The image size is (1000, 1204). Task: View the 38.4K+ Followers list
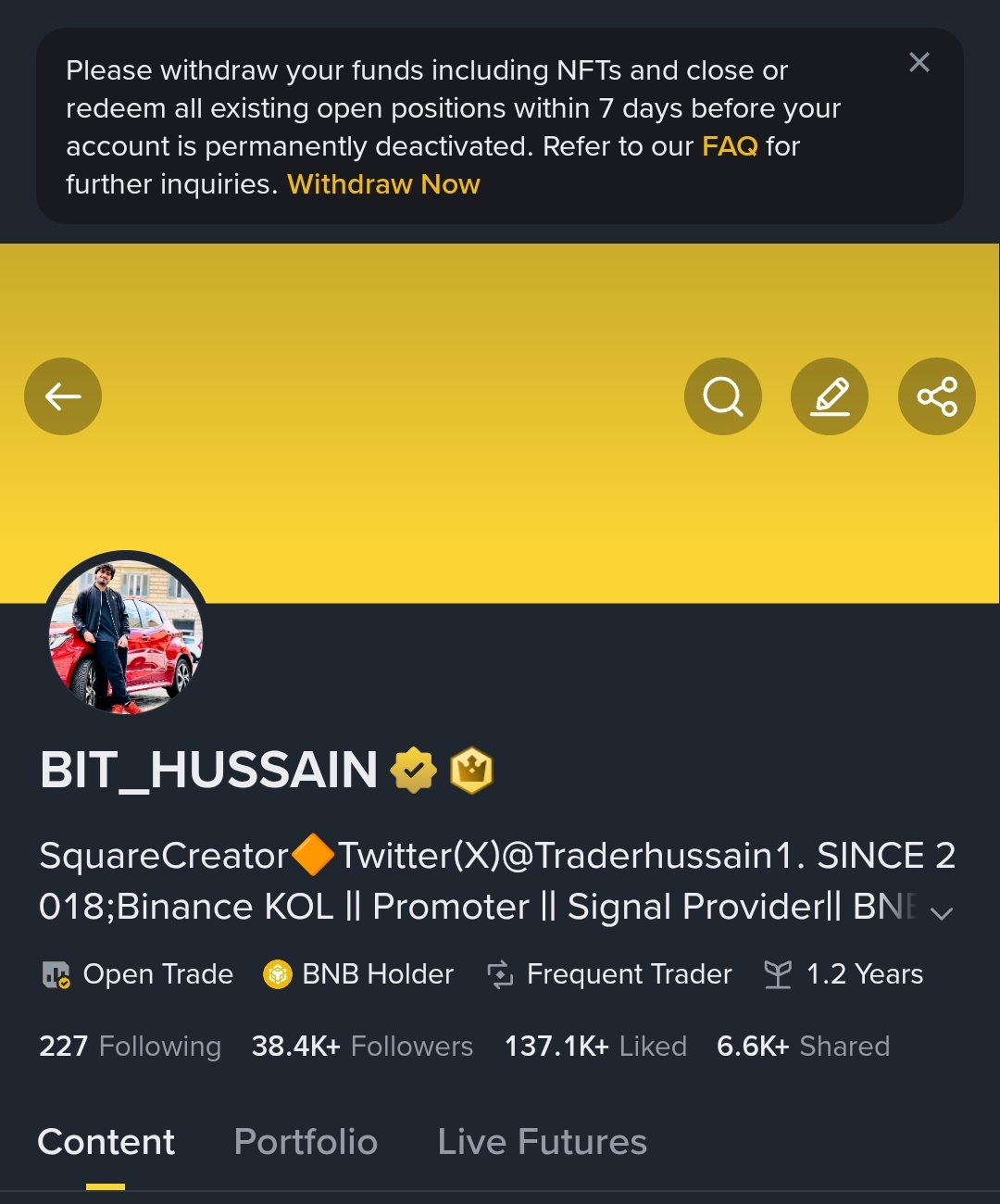362,1047
